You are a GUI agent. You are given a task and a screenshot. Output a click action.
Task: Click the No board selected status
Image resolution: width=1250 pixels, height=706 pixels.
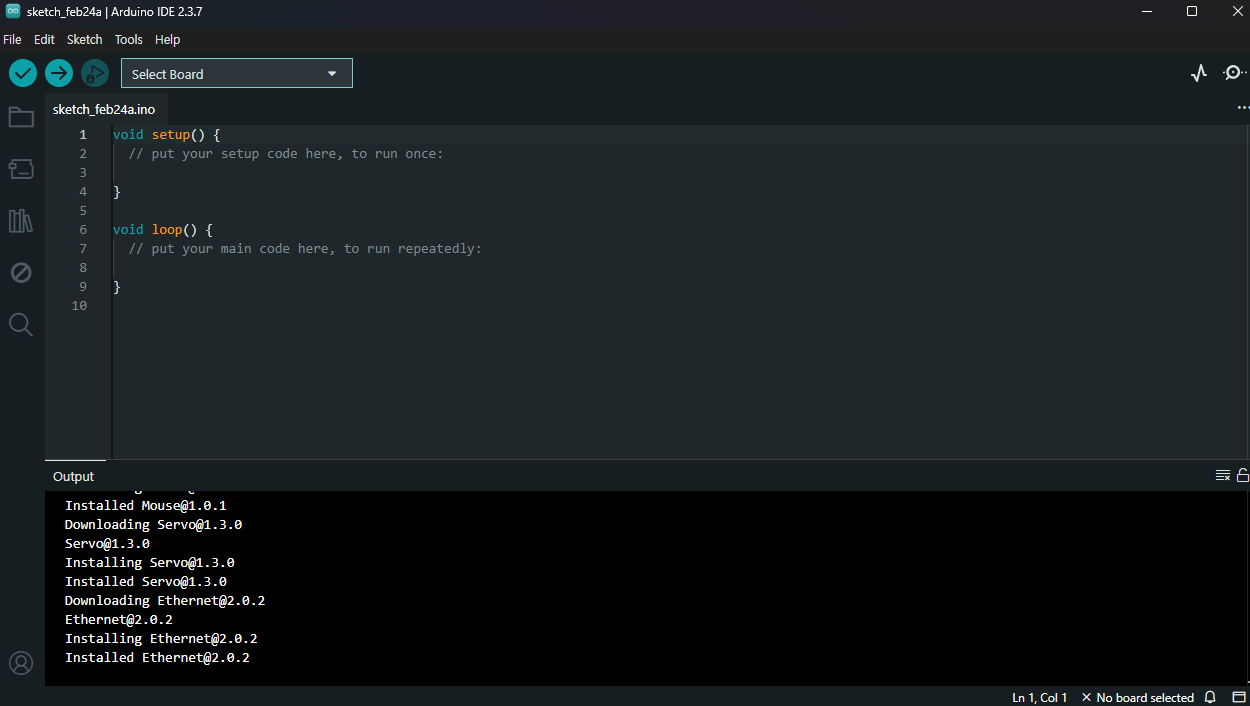pos(1138,697)
